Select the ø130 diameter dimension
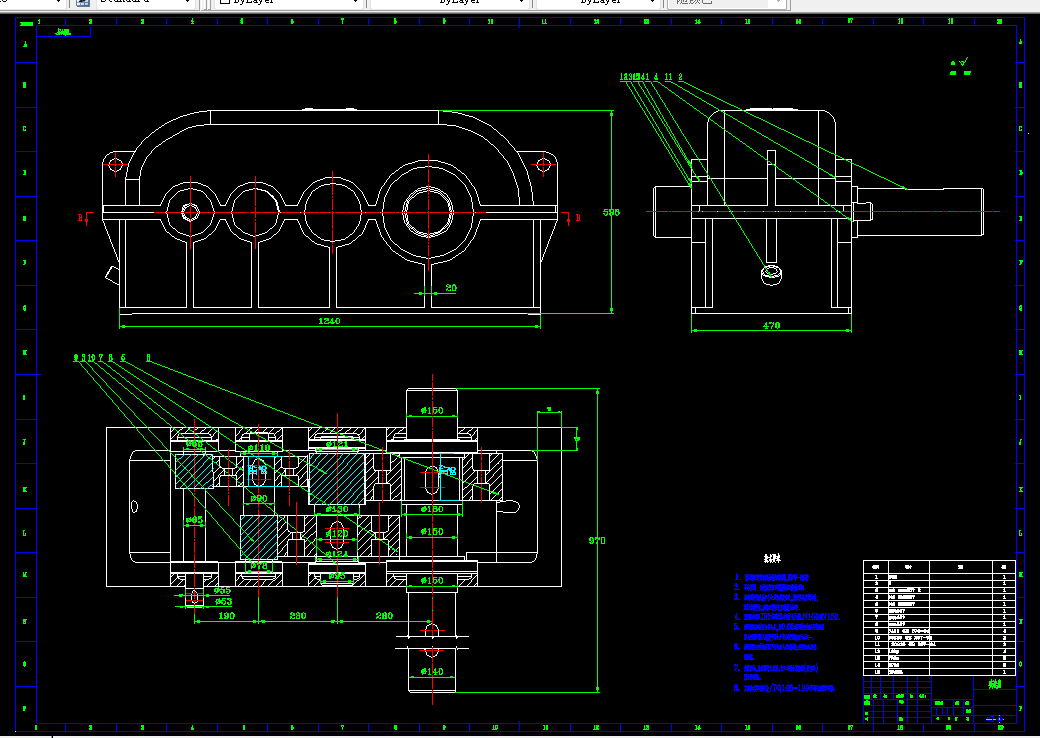1040x738 pixels. (x=337, y=509)
